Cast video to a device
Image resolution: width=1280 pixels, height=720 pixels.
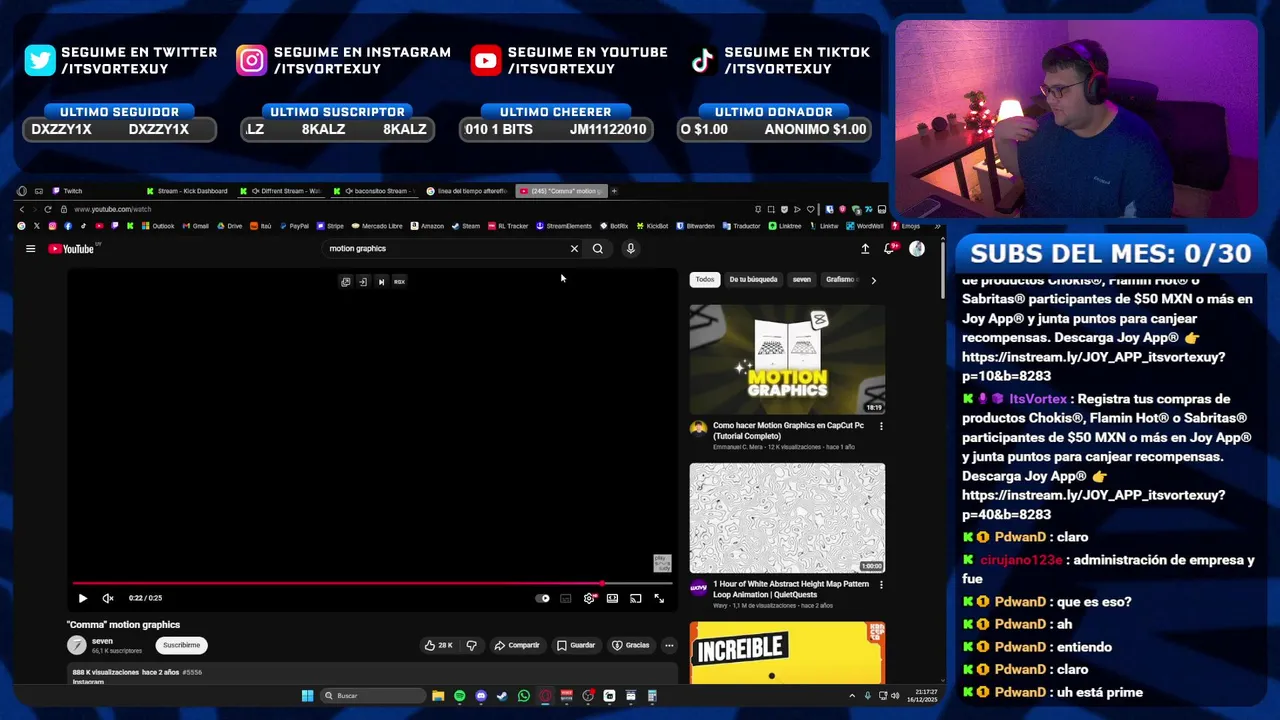(x=635, y=598)
